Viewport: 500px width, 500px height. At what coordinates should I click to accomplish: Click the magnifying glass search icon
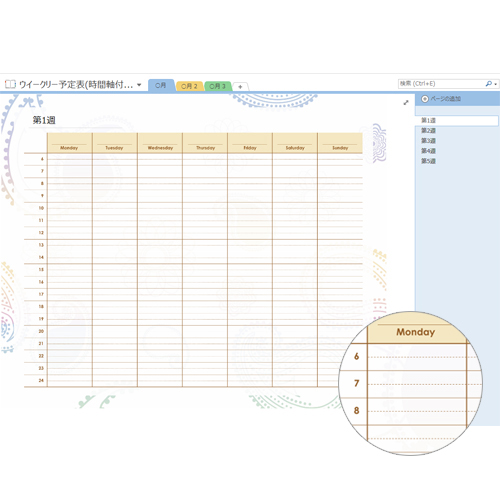click(x=488, y=84)
